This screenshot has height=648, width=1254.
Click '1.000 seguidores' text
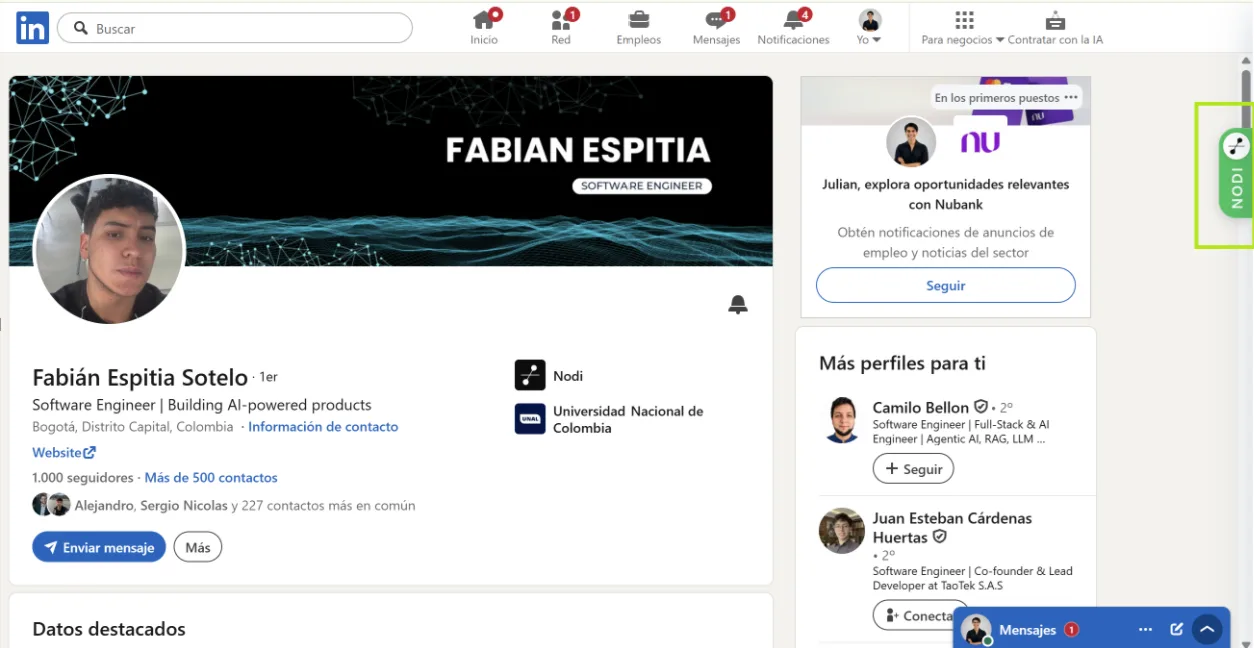83,478
